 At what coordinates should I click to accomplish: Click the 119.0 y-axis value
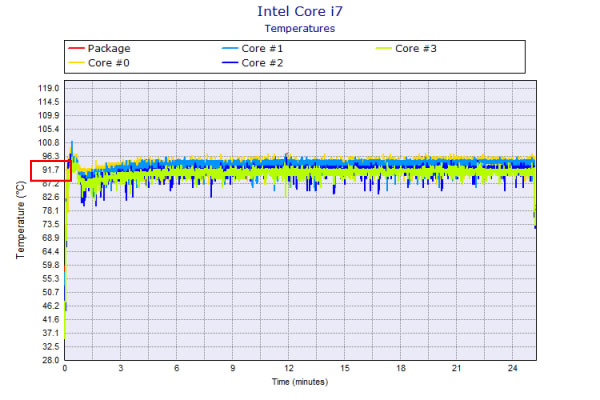click(x=49, y=88)
